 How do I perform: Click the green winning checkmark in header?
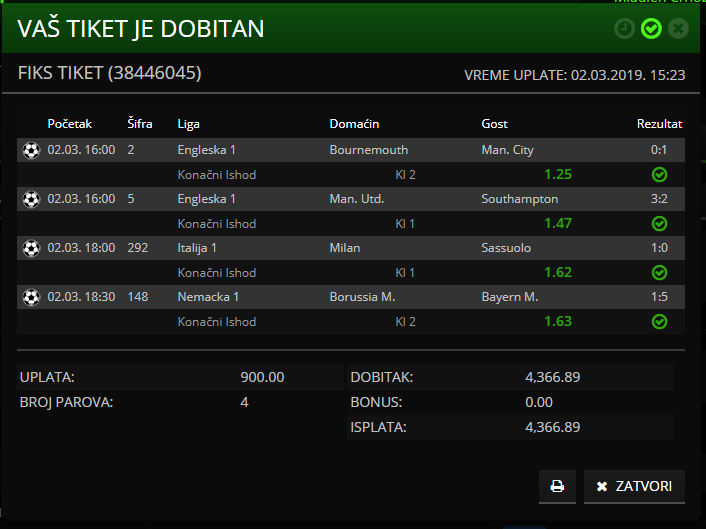[651, 29]
